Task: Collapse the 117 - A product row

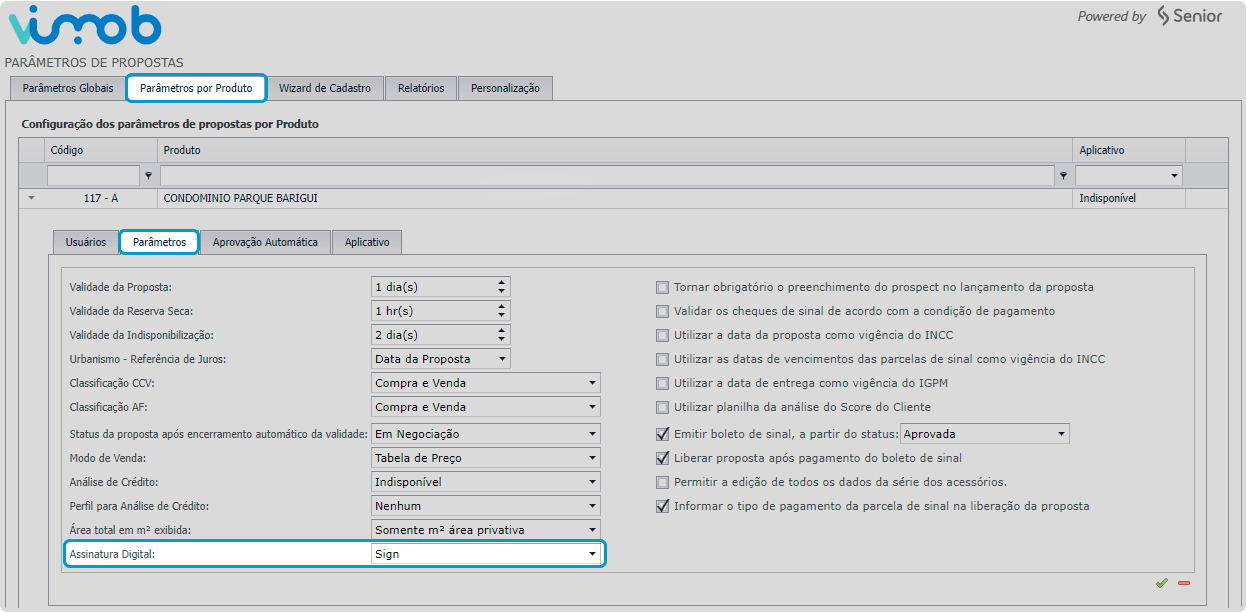Action: pos(31,198)
